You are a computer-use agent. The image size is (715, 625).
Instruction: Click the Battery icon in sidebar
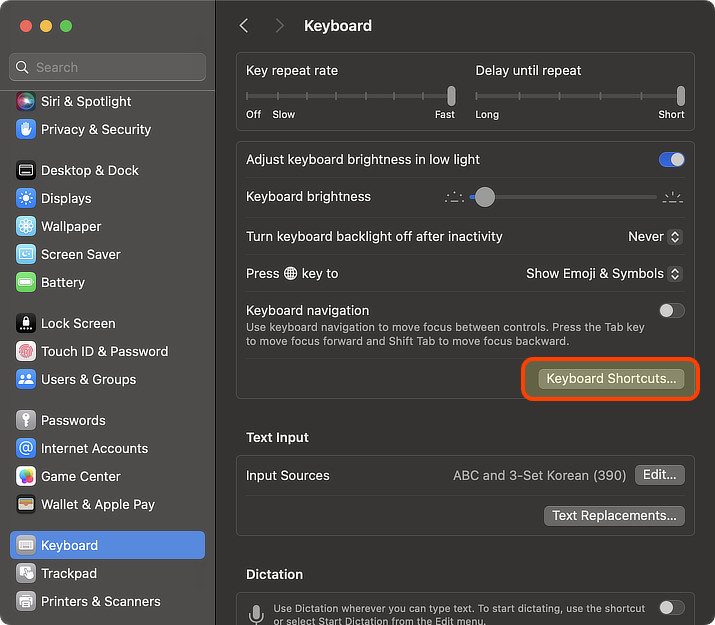tap(26, 282)
